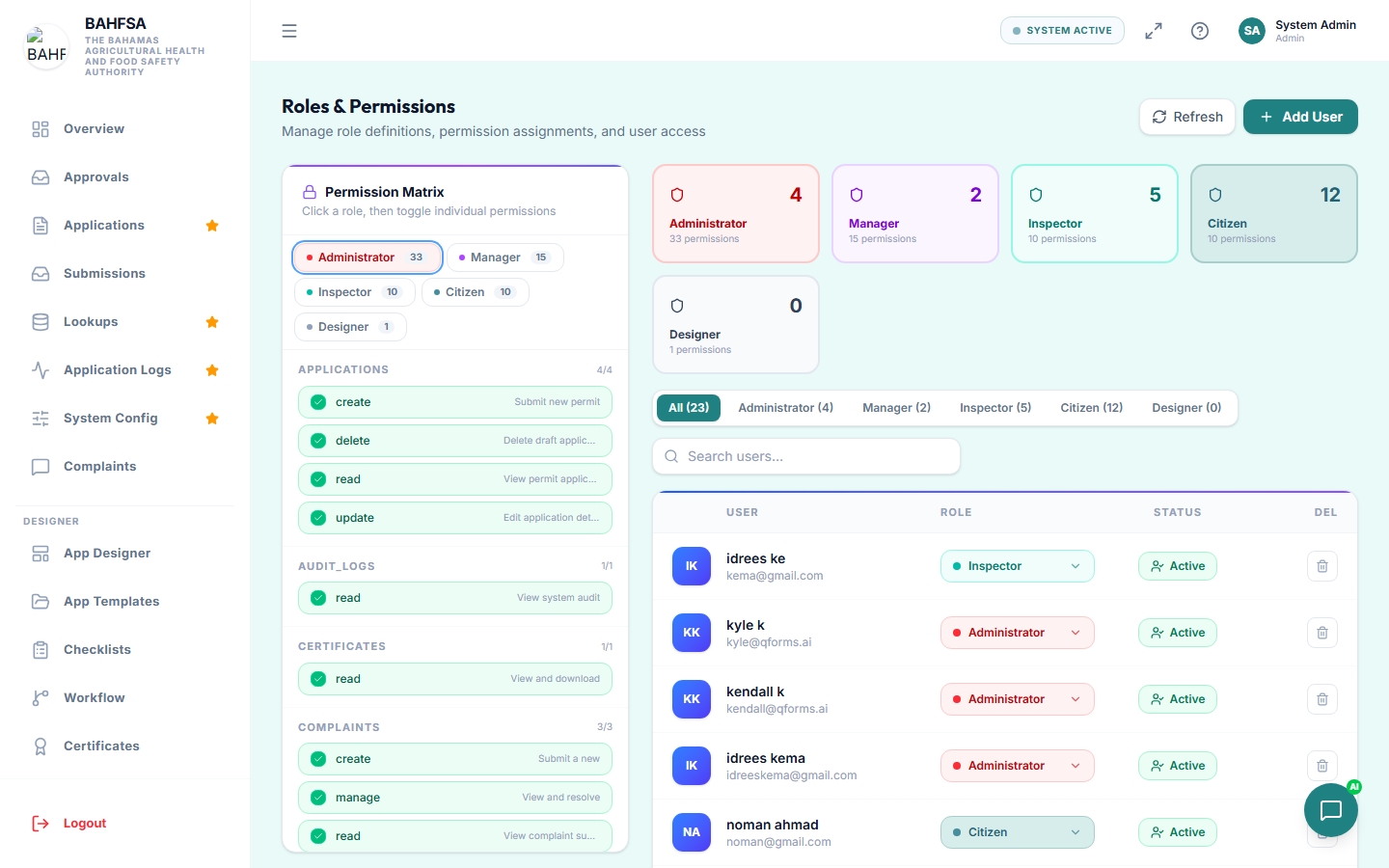This screenshot has height=868, width=1389.
Task: Open Workflow section
Action: point(125,698)
